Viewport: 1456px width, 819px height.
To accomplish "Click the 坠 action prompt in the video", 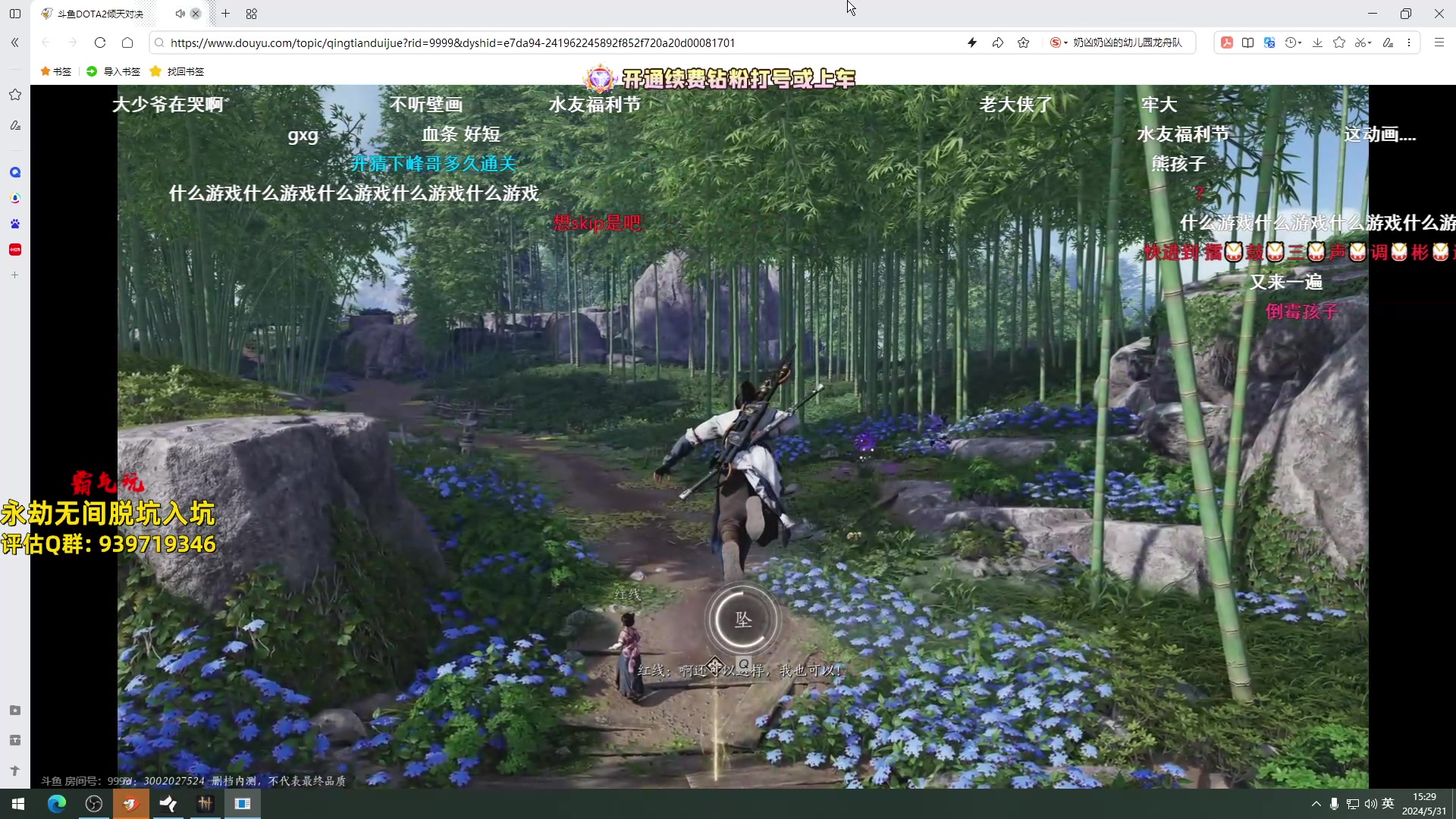I will (743, 620).
